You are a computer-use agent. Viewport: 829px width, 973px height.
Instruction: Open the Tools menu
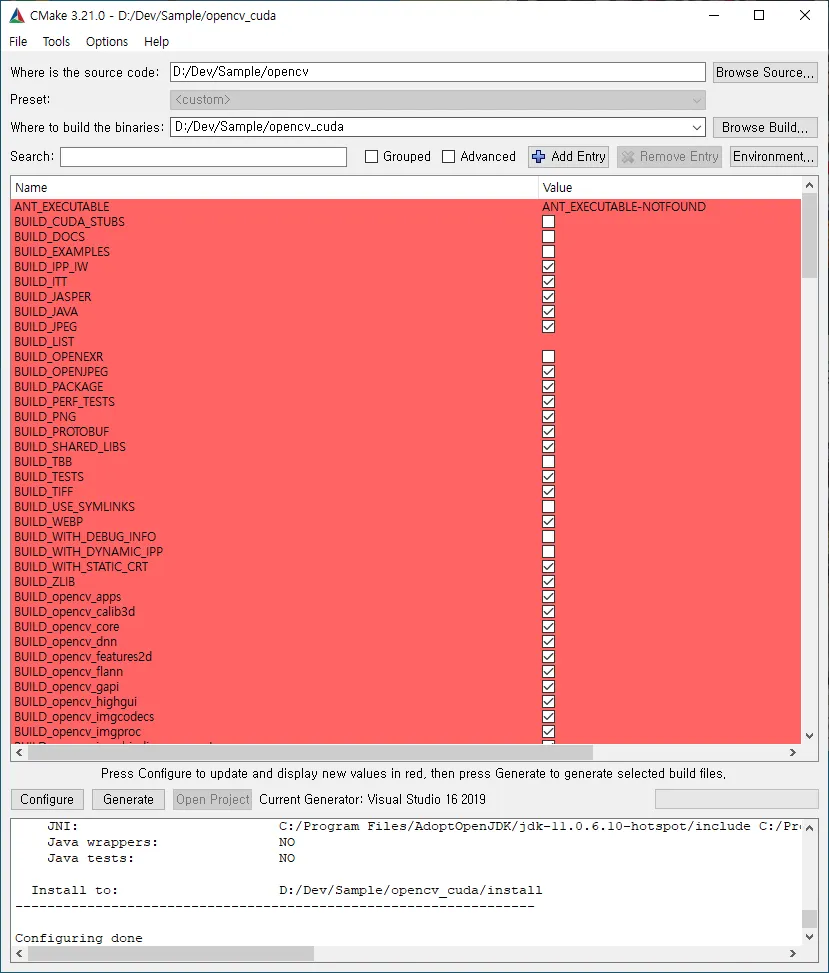pos(56,42)
